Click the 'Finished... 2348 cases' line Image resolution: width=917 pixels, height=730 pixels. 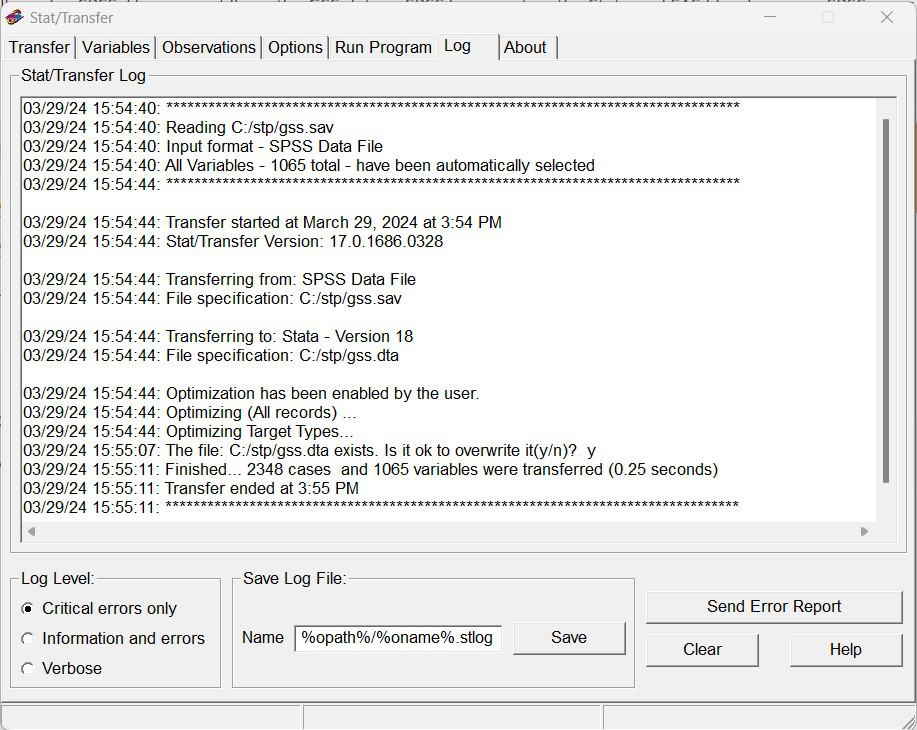tap(371, 470)
